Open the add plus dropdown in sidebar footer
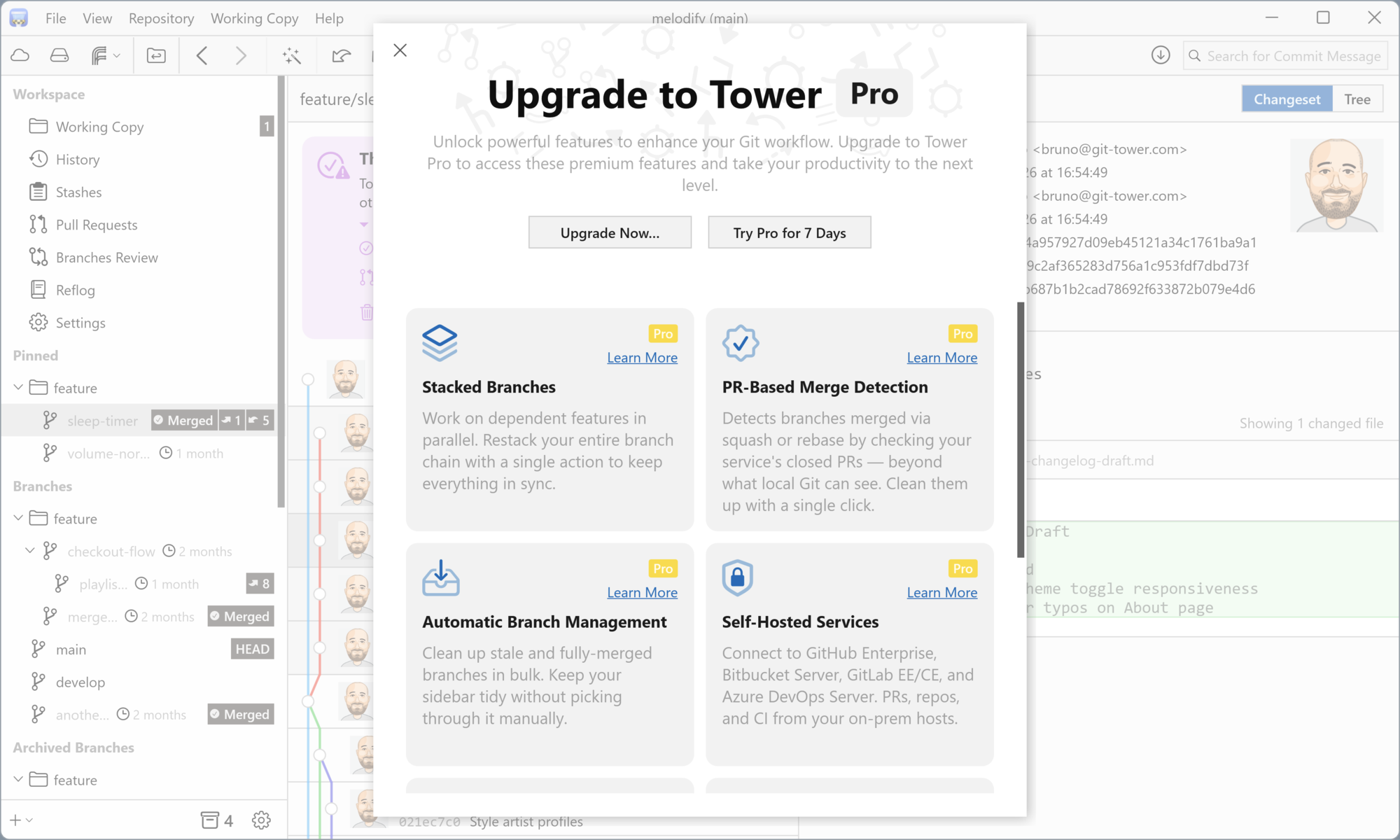This screenshot has width=1400, height=840. (22, 820)
